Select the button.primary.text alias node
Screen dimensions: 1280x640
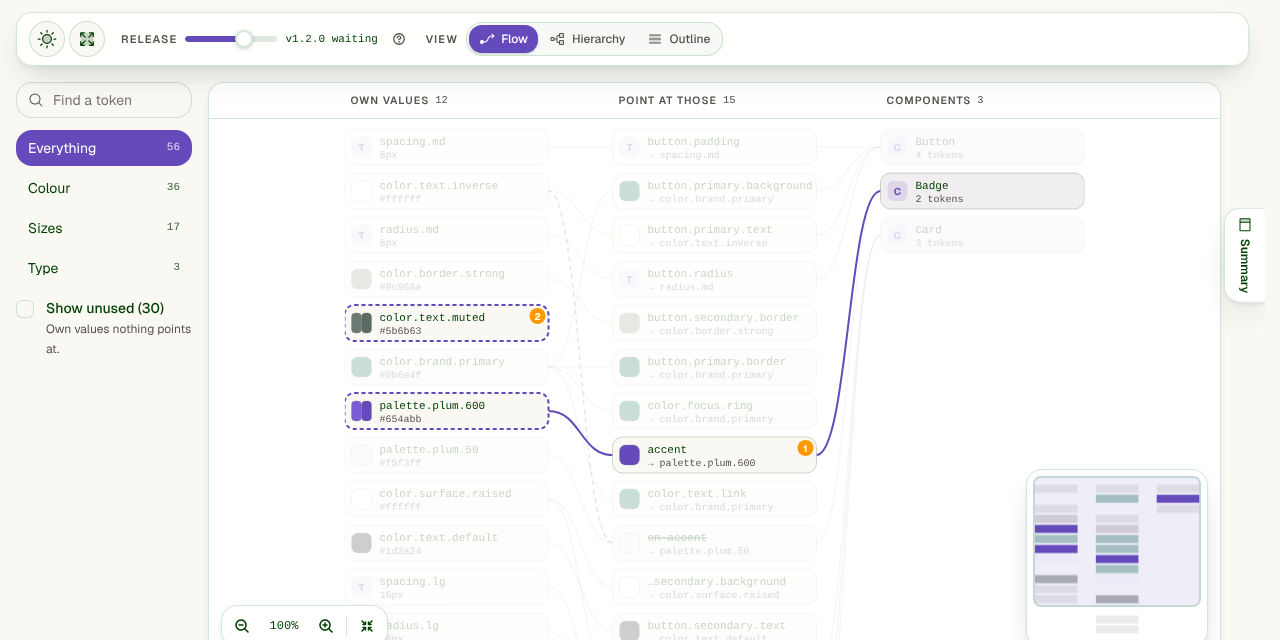tap(715, 236)
